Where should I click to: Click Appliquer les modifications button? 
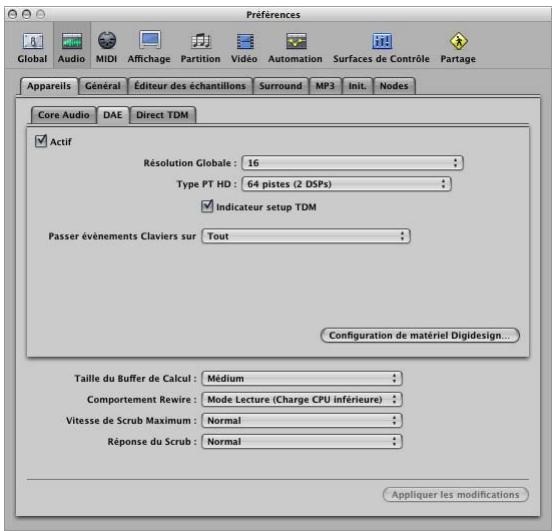(x=455, y=495)
